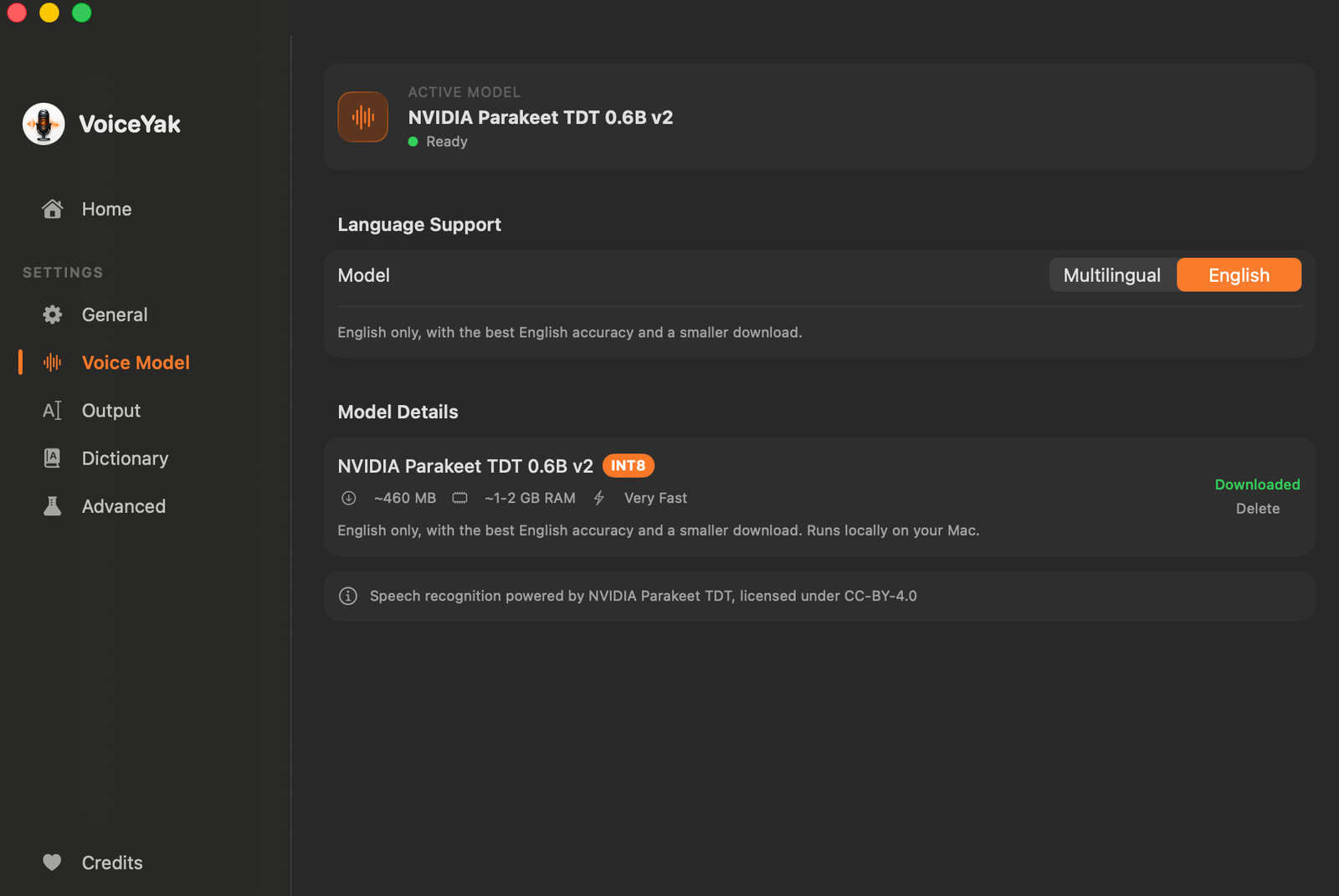
Task: Switch language model to Multilingual
Action: point(1112,275)
